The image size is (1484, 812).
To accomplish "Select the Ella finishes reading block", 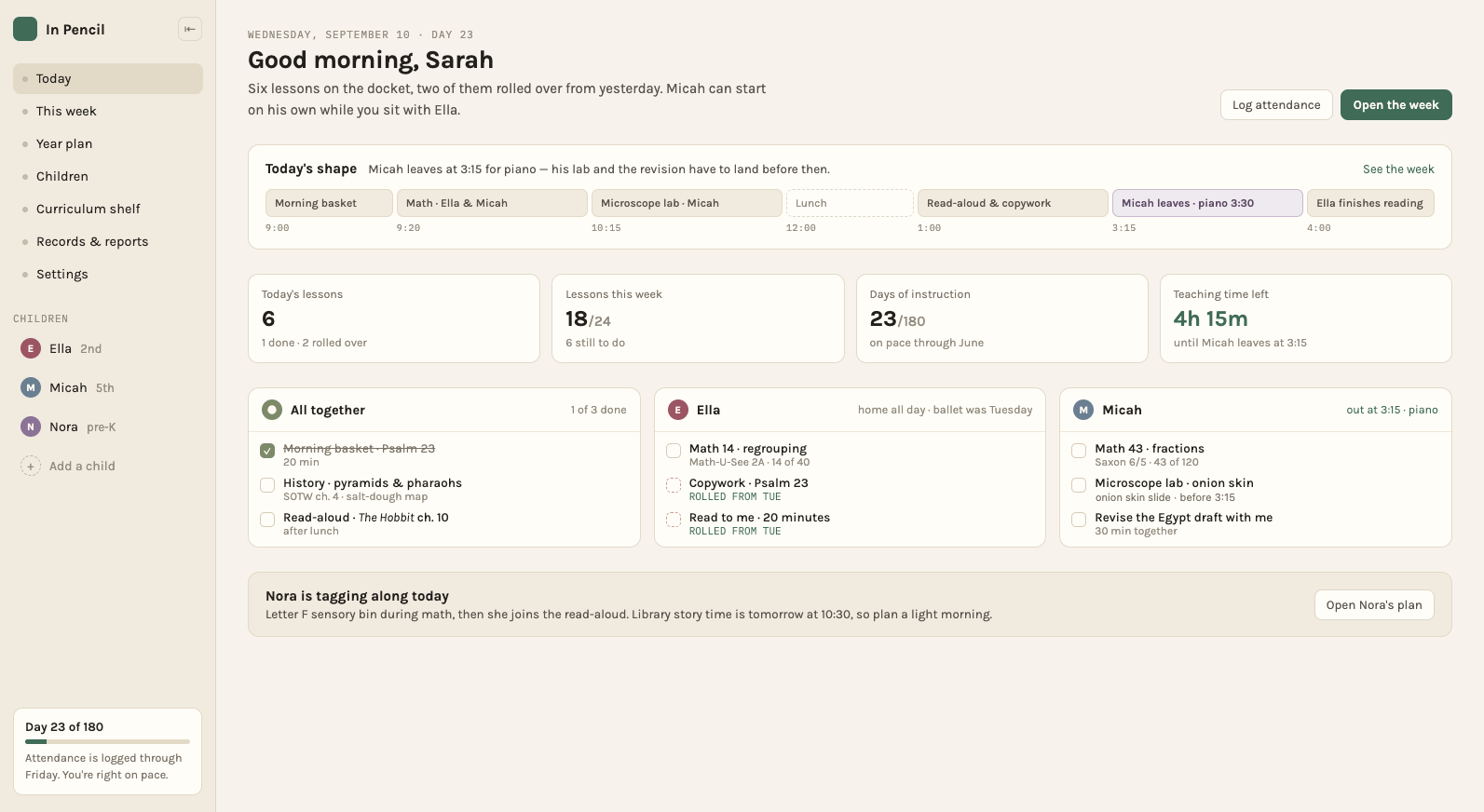I will (1370, 203).
